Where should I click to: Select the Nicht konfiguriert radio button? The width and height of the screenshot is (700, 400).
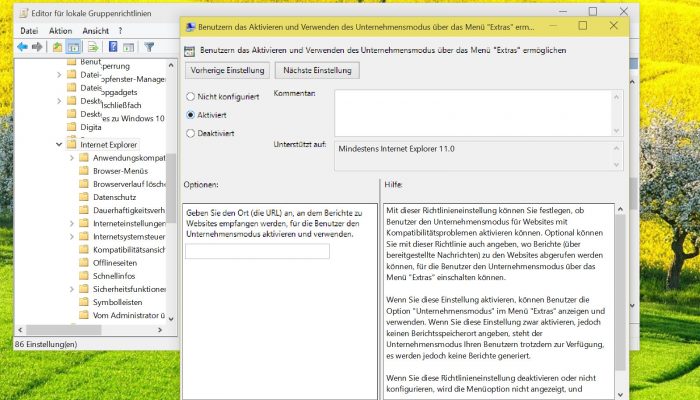[191, 96]
